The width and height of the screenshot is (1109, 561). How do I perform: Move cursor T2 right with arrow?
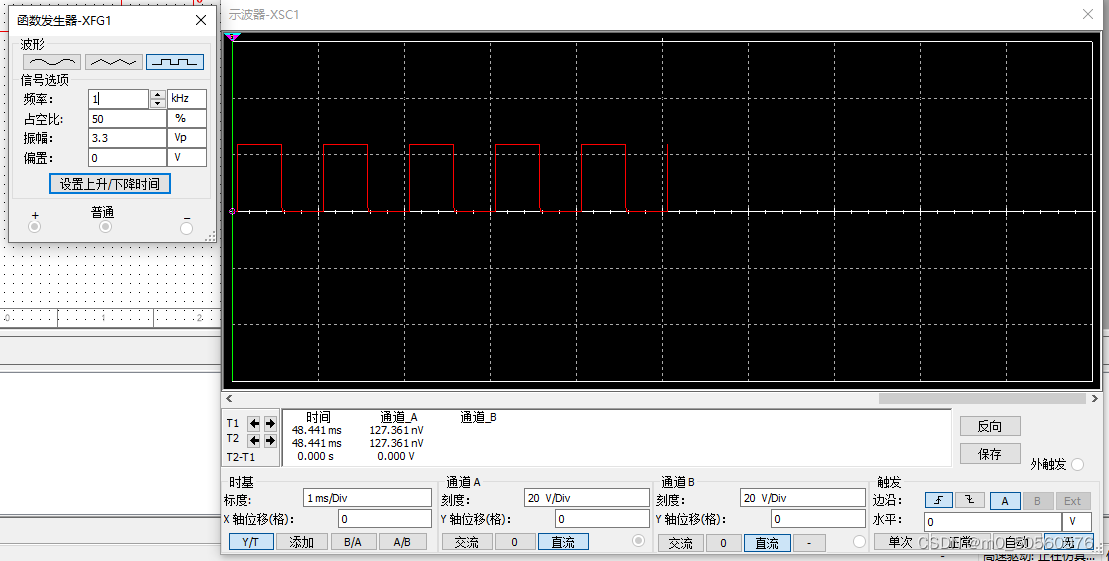pos(269,440)
